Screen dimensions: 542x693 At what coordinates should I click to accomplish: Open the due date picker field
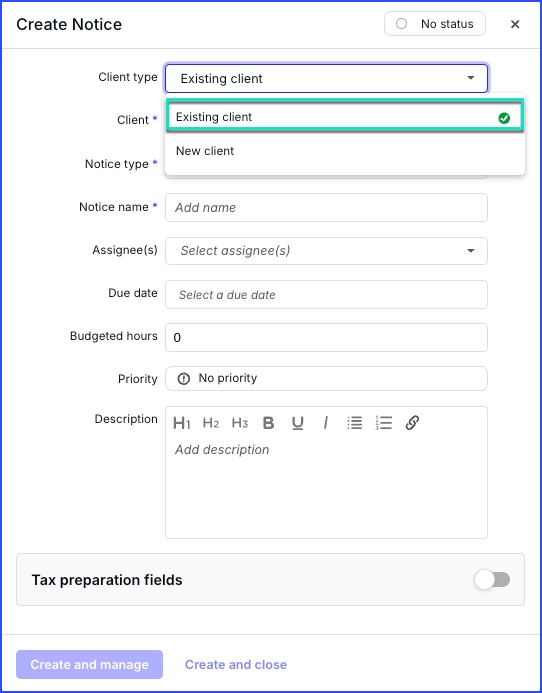[x=327, y=295]
